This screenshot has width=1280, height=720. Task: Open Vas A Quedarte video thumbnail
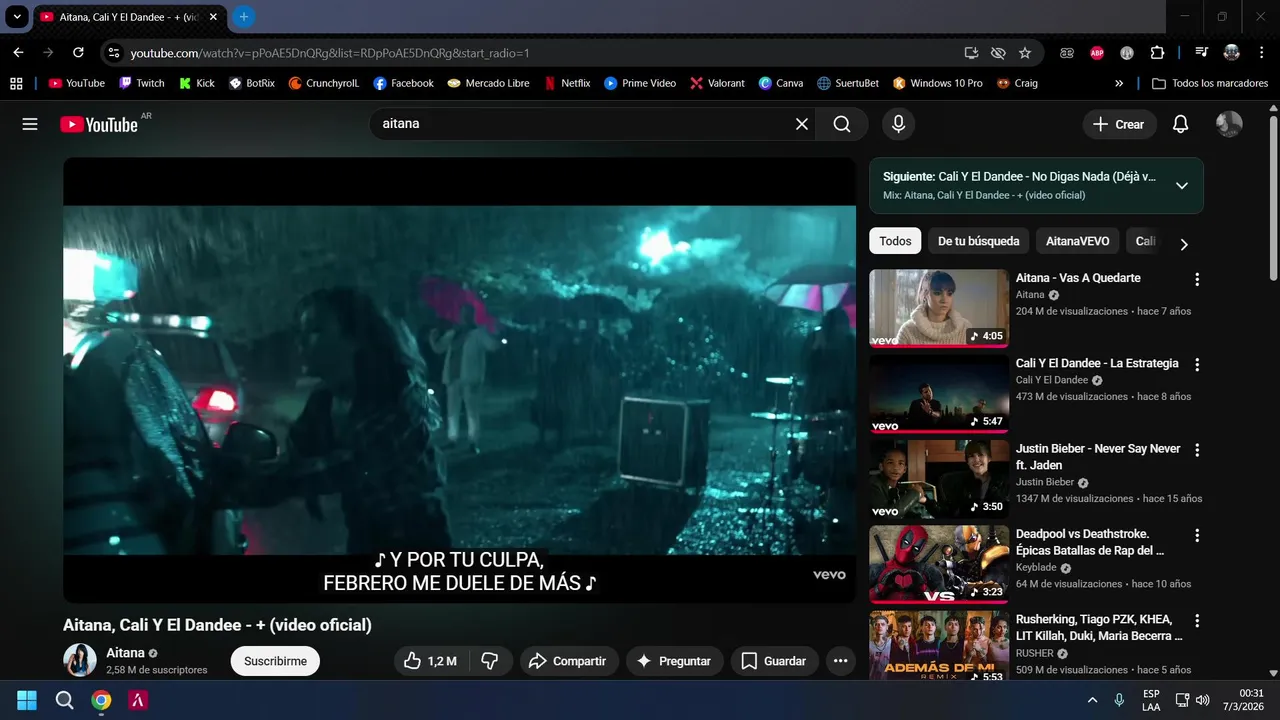pos(939,308)
